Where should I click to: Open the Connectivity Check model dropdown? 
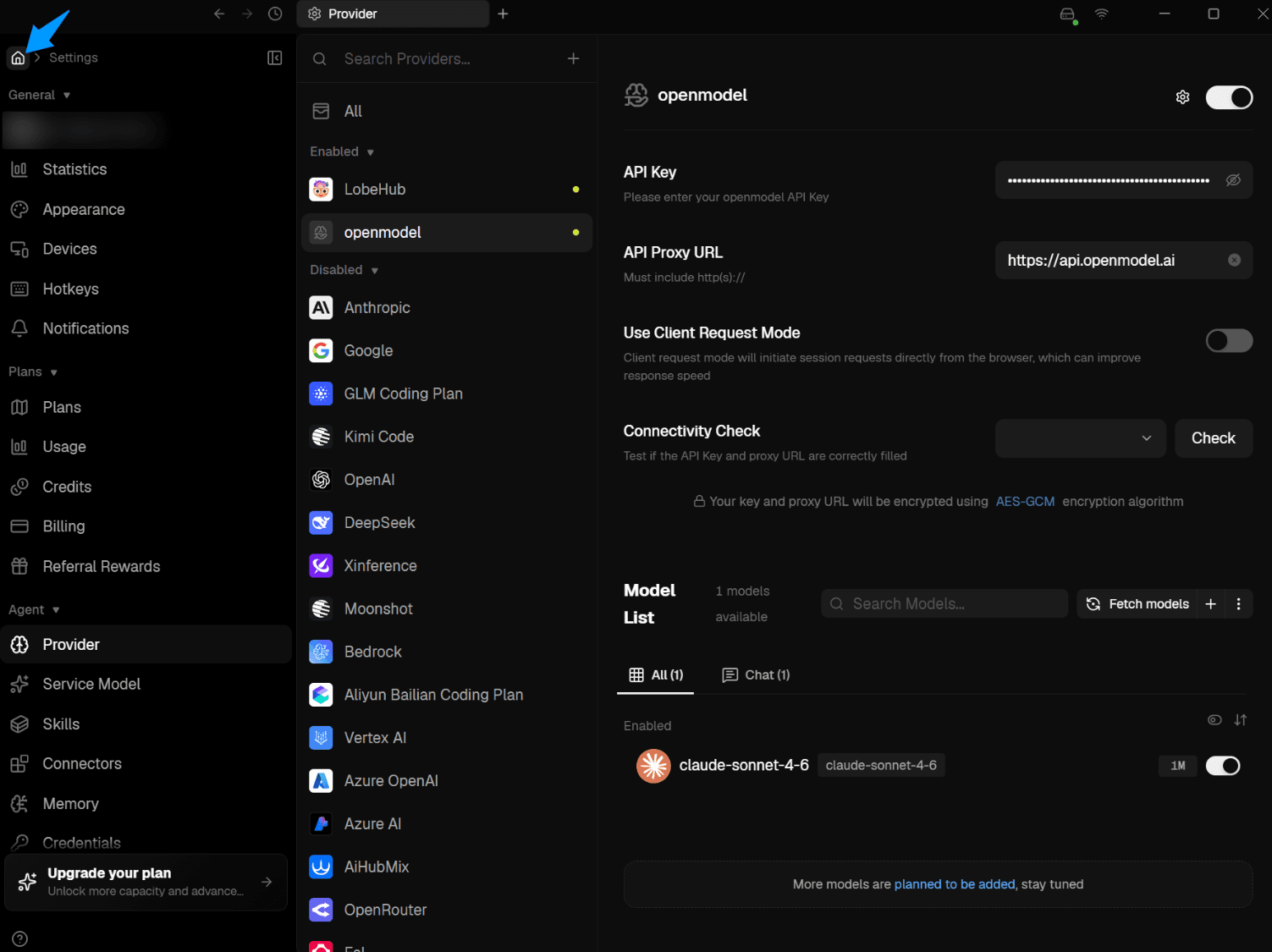pos(1081,438)
